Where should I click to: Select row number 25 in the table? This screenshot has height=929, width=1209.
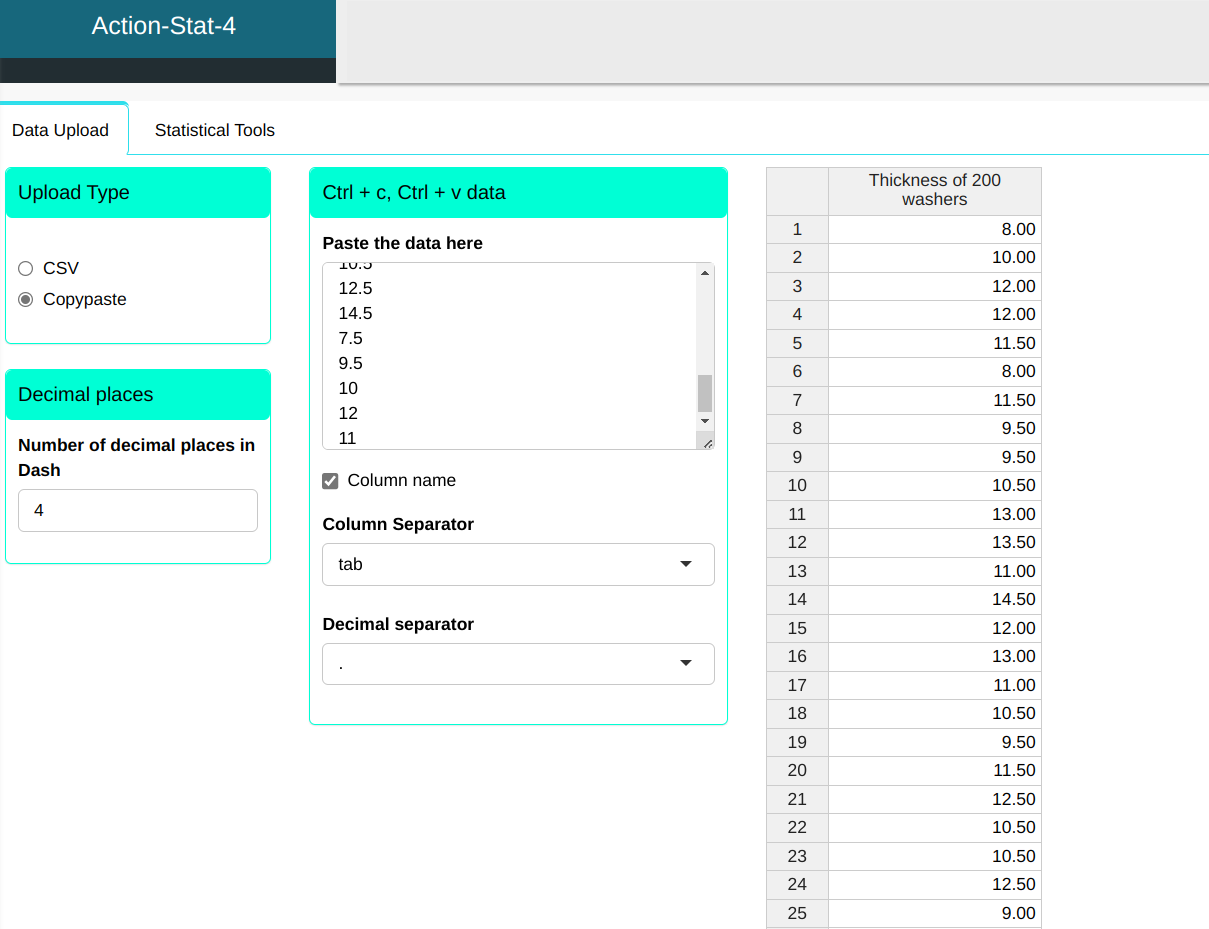pos(797,913)
